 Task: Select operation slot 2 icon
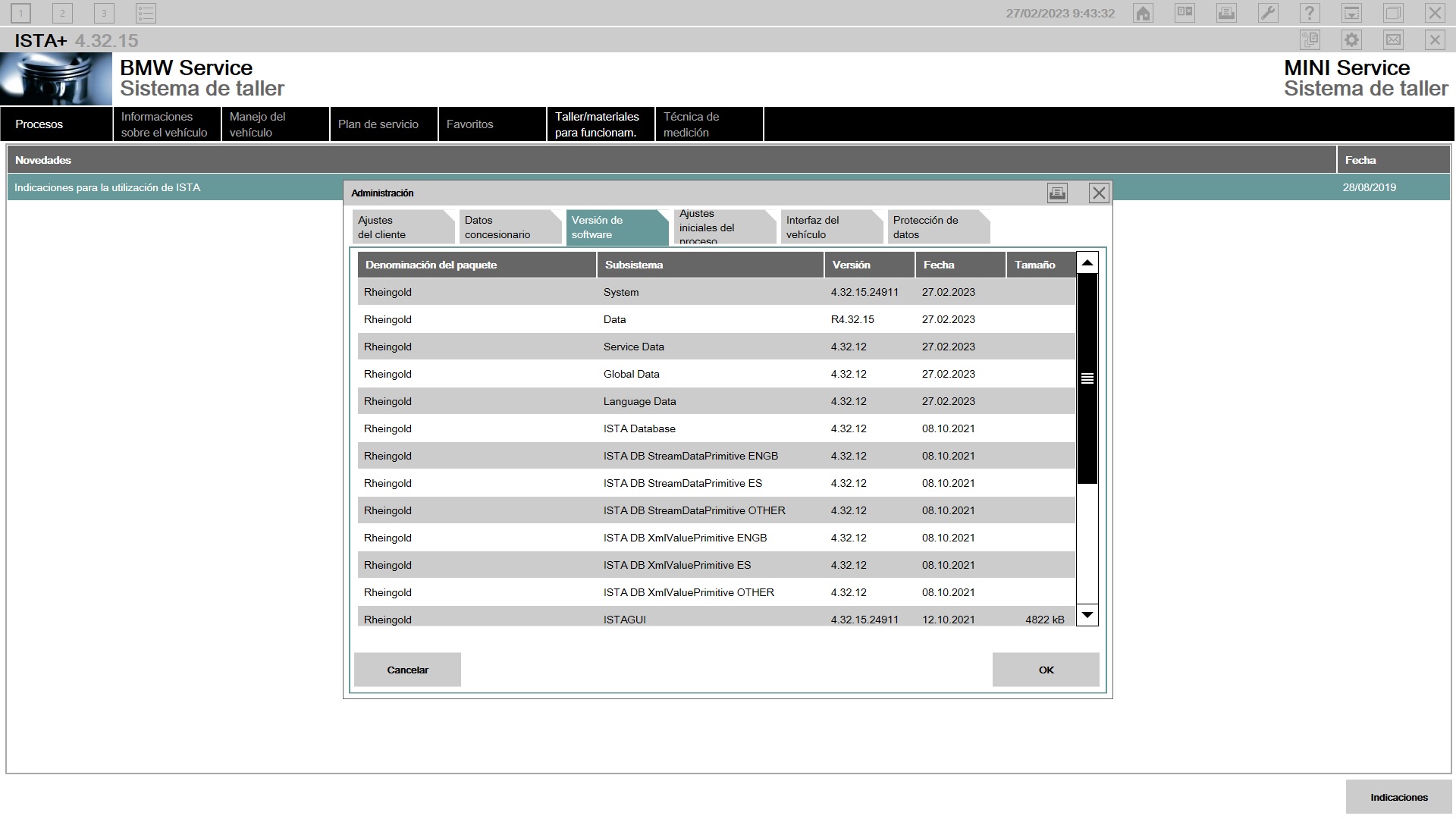(x=62, y=13)
